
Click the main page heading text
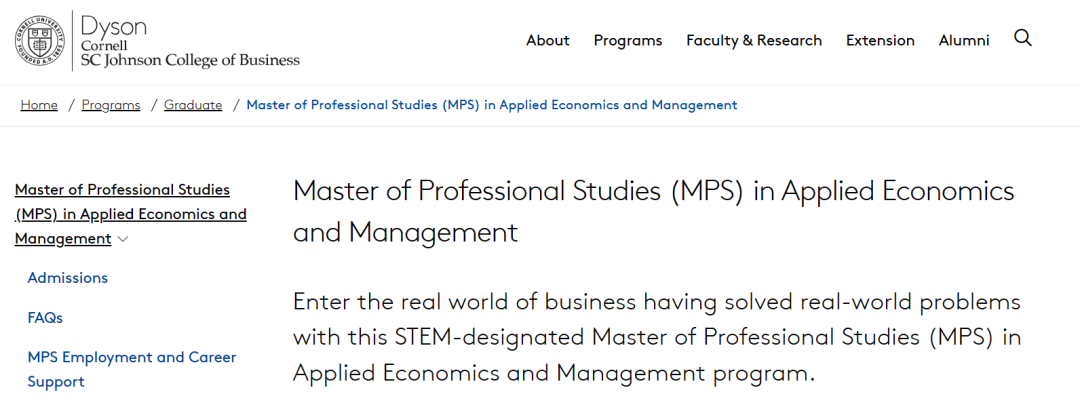(x=654, y=211)
